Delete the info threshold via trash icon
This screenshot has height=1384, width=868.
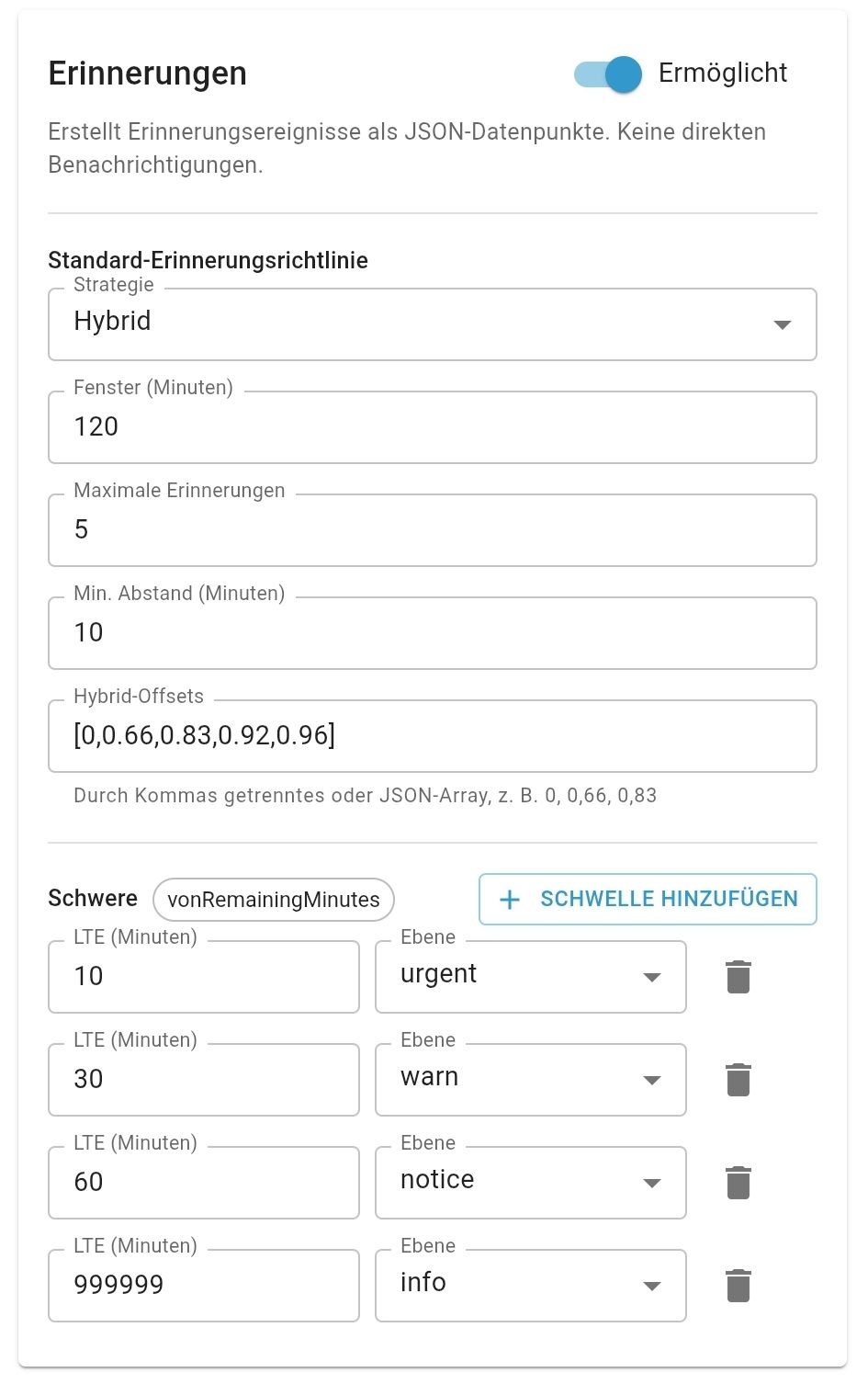738,1286
